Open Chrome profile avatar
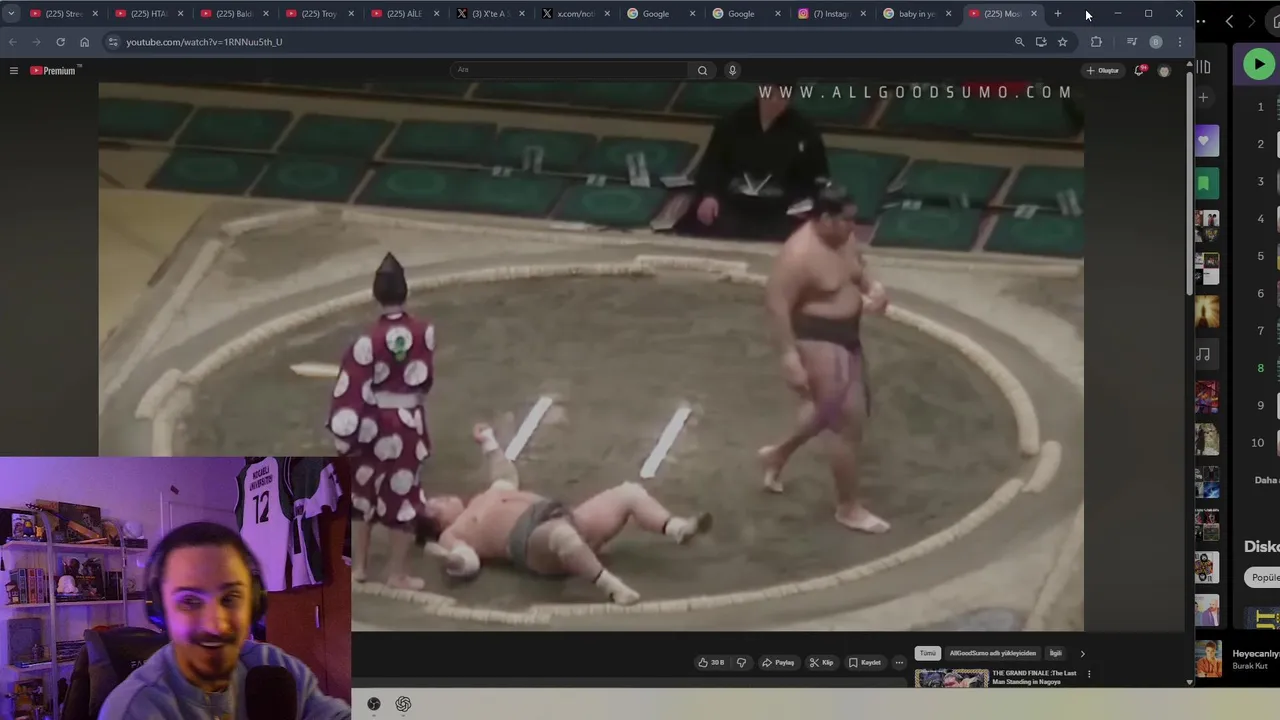The image size is (1280, 720). pyautogui.click(x=1156, y=42)
